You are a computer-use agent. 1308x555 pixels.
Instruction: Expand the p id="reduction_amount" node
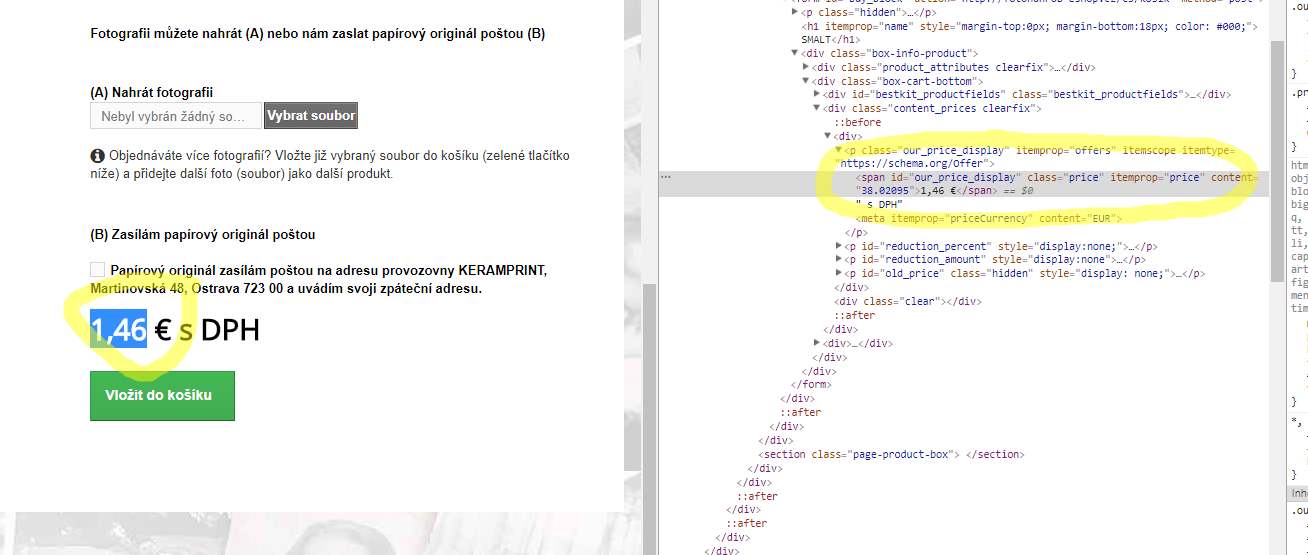pos(839,259)
